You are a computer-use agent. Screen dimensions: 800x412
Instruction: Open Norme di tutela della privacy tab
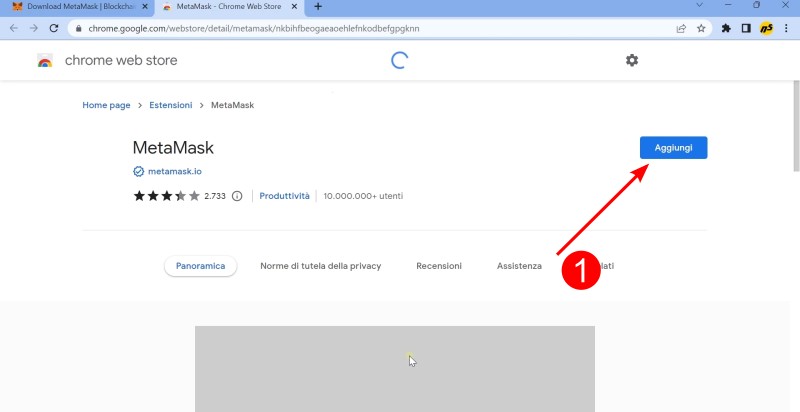320,266
